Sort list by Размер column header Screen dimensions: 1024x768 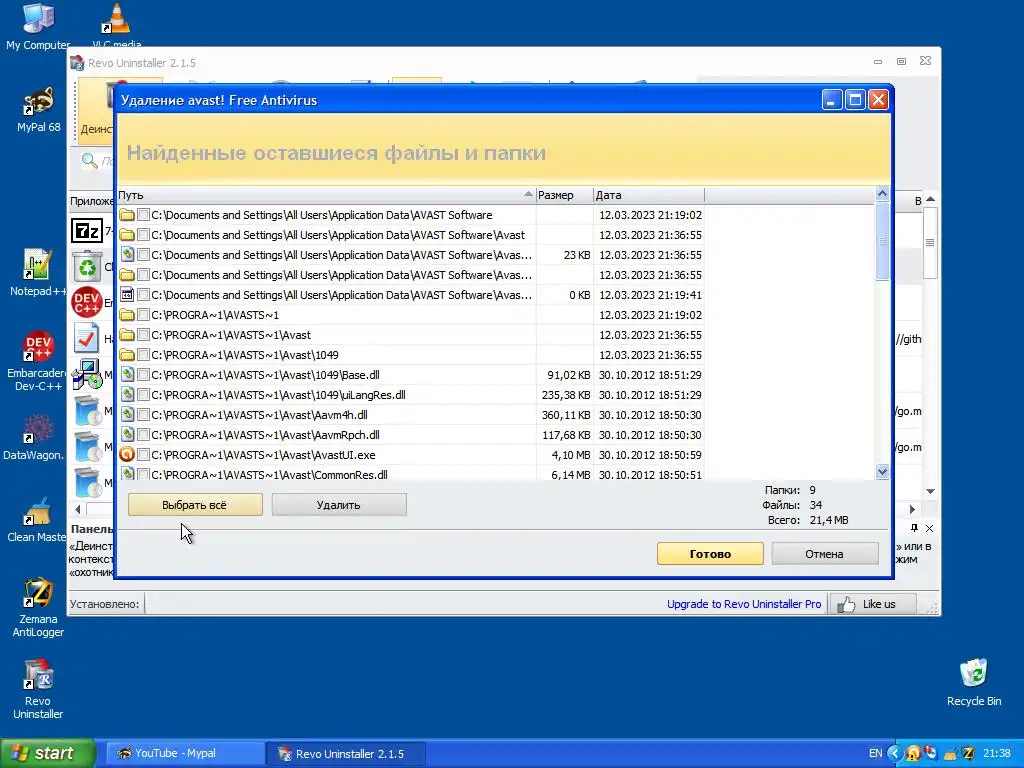tap(564, 195)
